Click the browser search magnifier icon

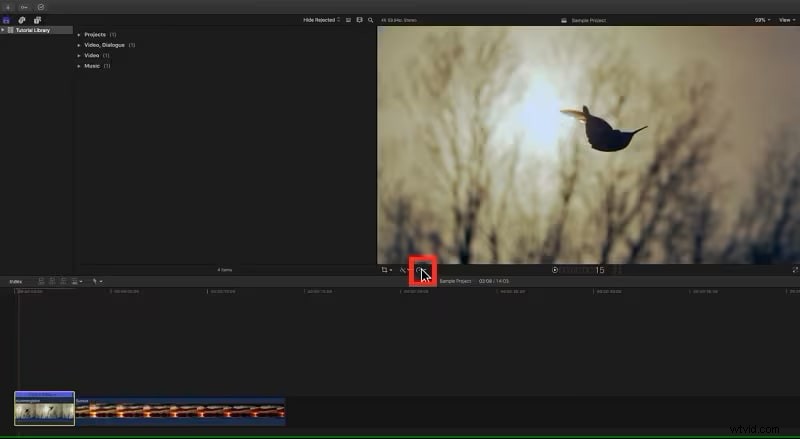[370, 20]
